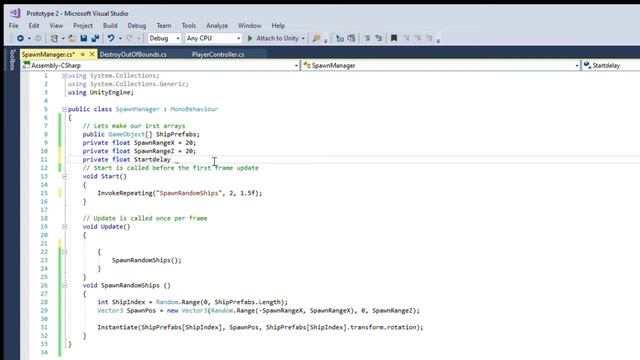Pin the SpawnManager.cs tab
The width and height of the screenshot is (640, 360).
pos(83,54)
